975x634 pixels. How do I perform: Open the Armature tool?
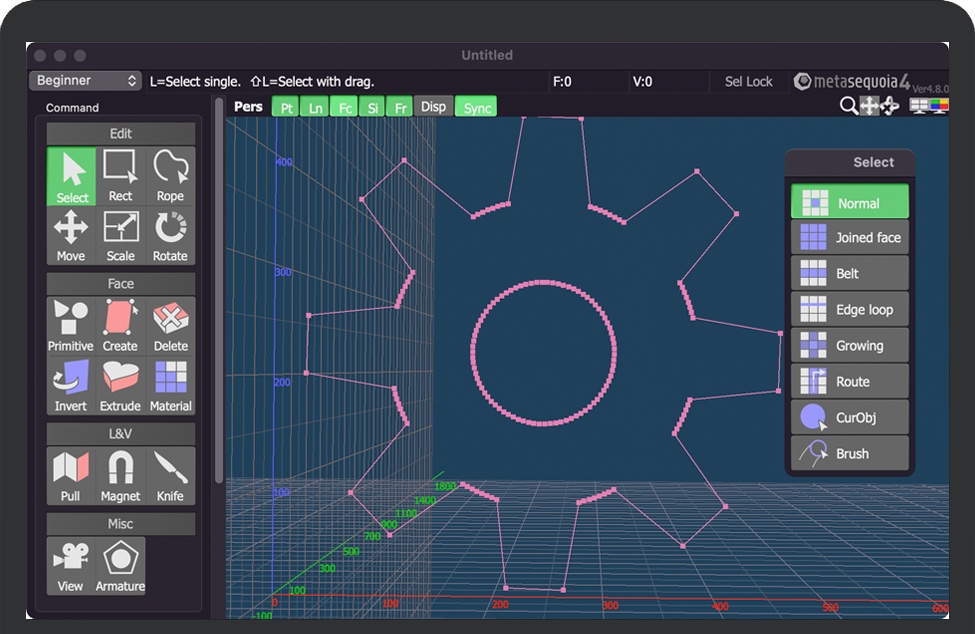click(120, 566)
